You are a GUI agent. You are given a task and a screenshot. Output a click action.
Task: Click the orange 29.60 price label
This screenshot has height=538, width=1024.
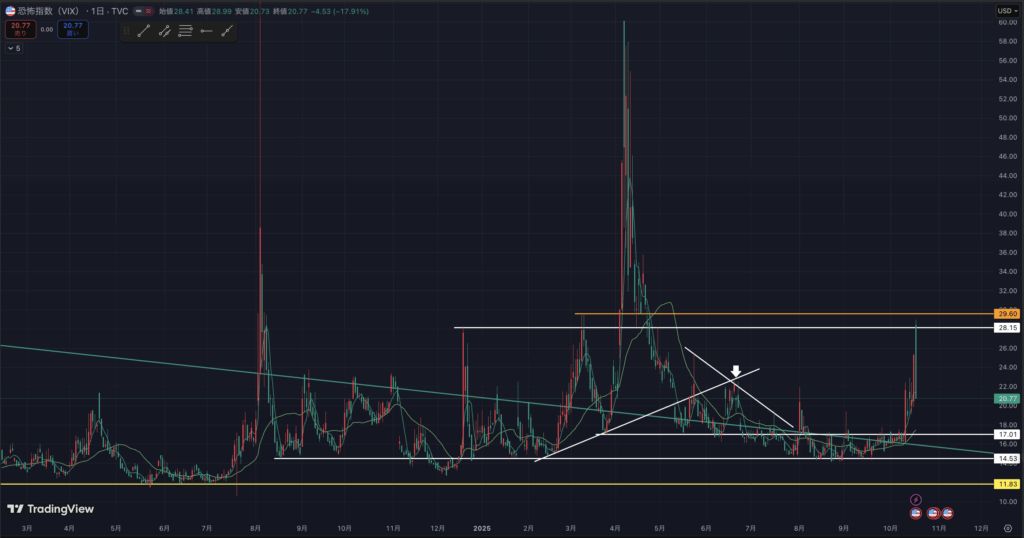pyautogui.click(x=1006, y=314)
